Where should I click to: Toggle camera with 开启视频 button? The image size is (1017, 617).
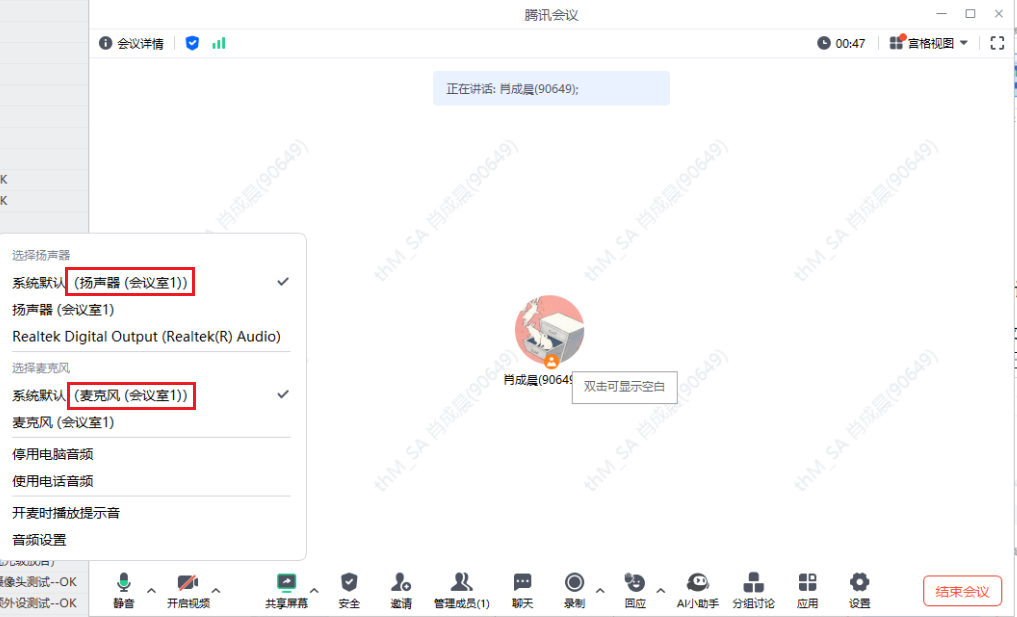click(188, 583)
